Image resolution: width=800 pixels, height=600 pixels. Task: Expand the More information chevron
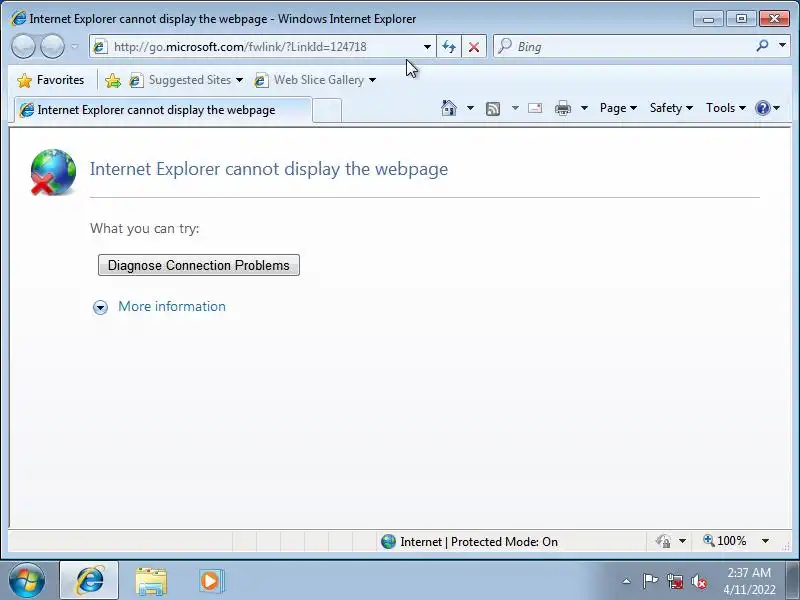coord(101,307)
